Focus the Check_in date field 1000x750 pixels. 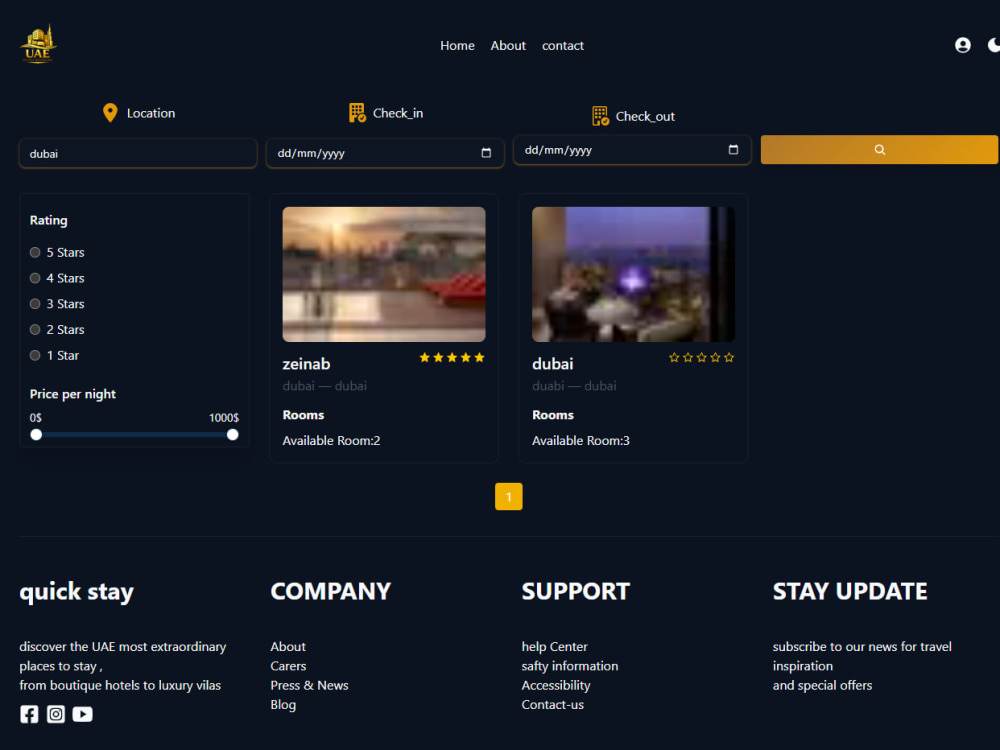(x=385, y=153)
